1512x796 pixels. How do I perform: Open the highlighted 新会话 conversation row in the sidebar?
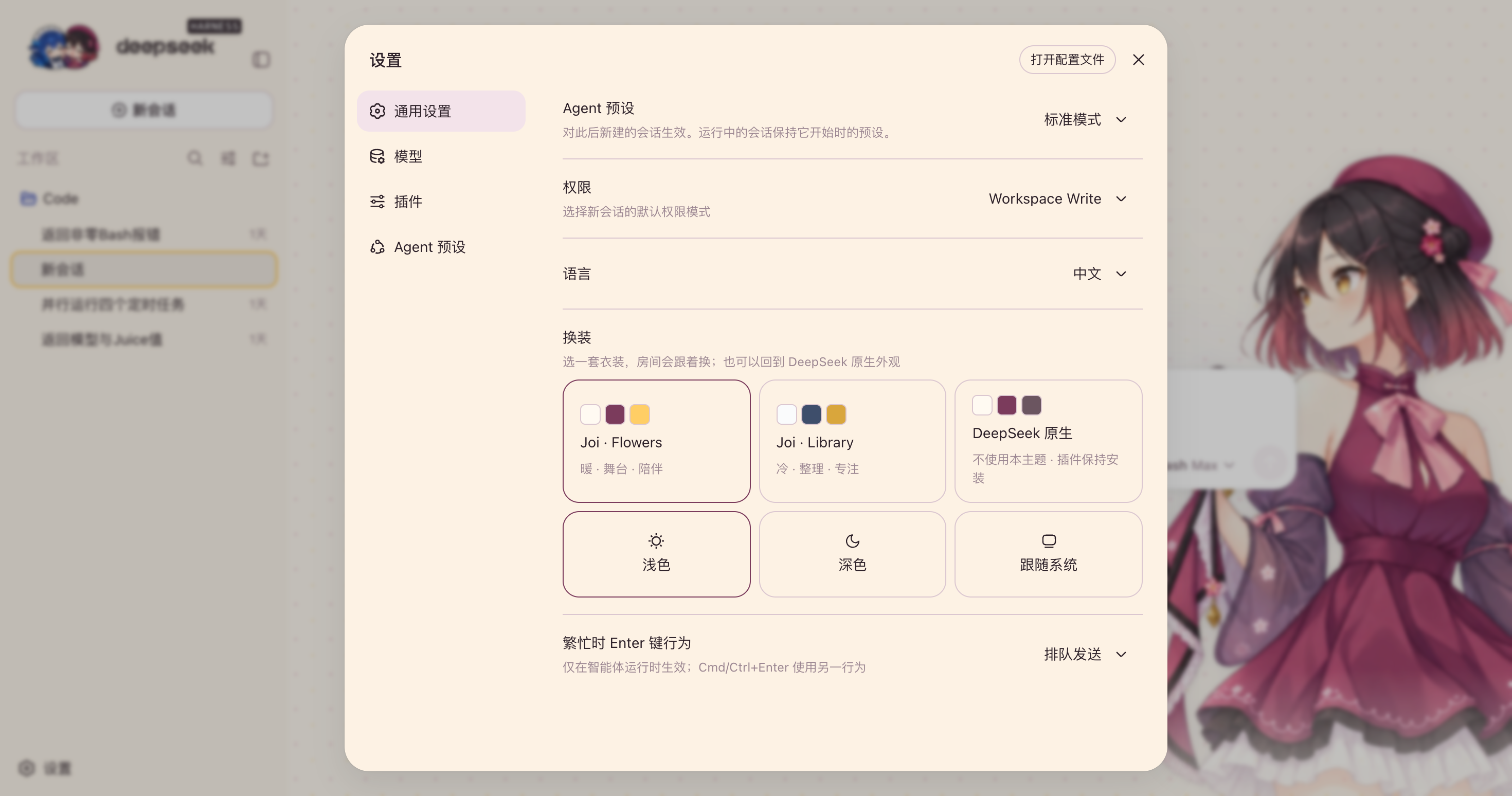click(144, 269)
